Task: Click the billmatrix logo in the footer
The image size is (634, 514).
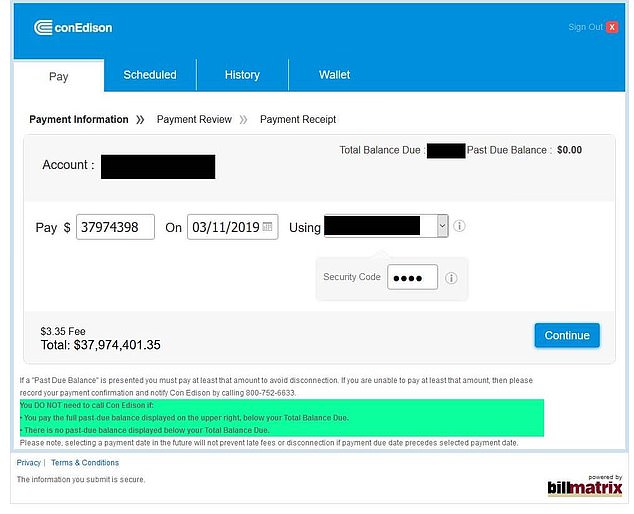Action: [x=585, y=487]
